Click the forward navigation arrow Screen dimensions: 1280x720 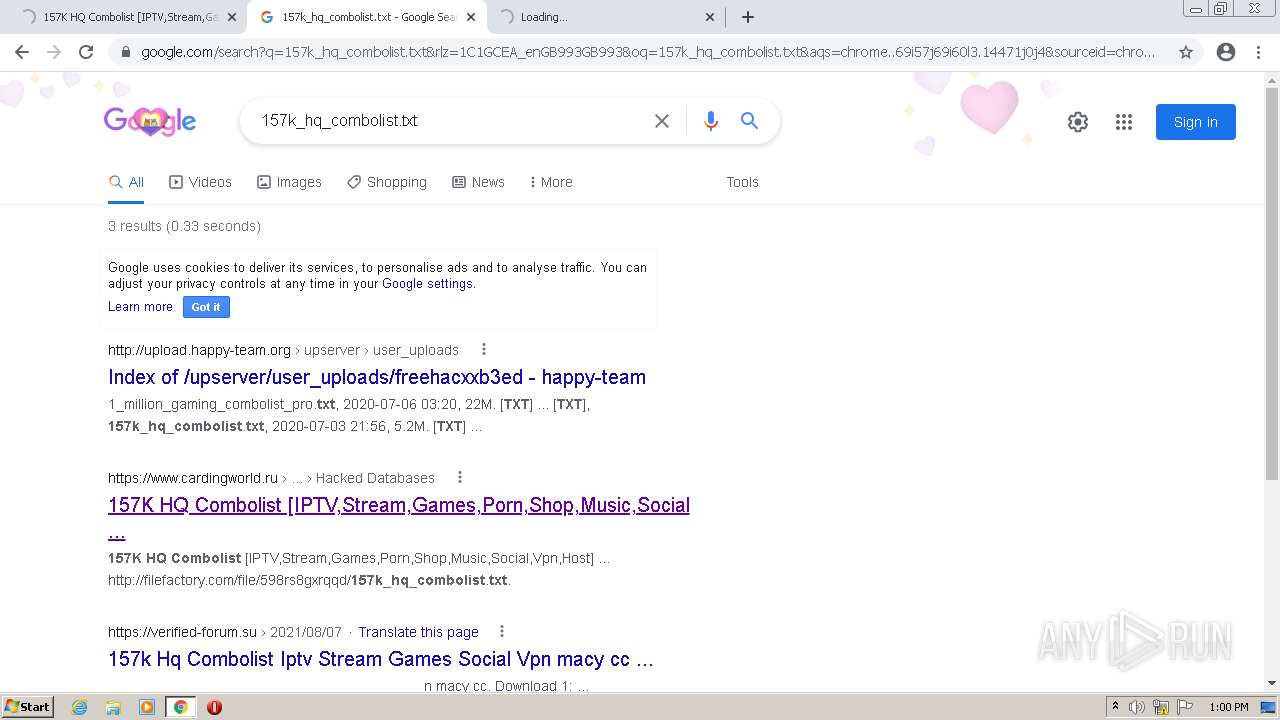54,52
